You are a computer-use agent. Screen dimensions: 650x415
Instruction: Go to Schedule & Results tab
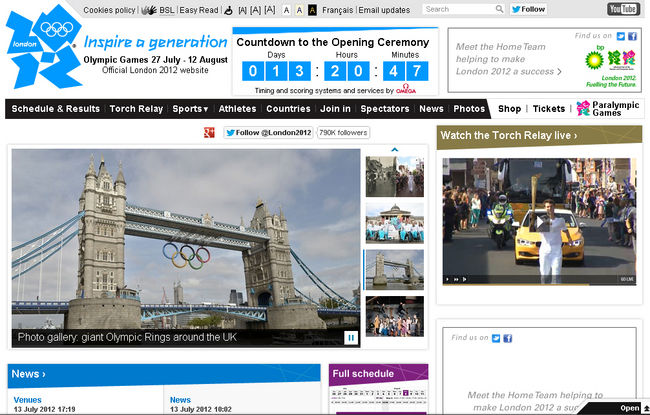coord(55,108)
